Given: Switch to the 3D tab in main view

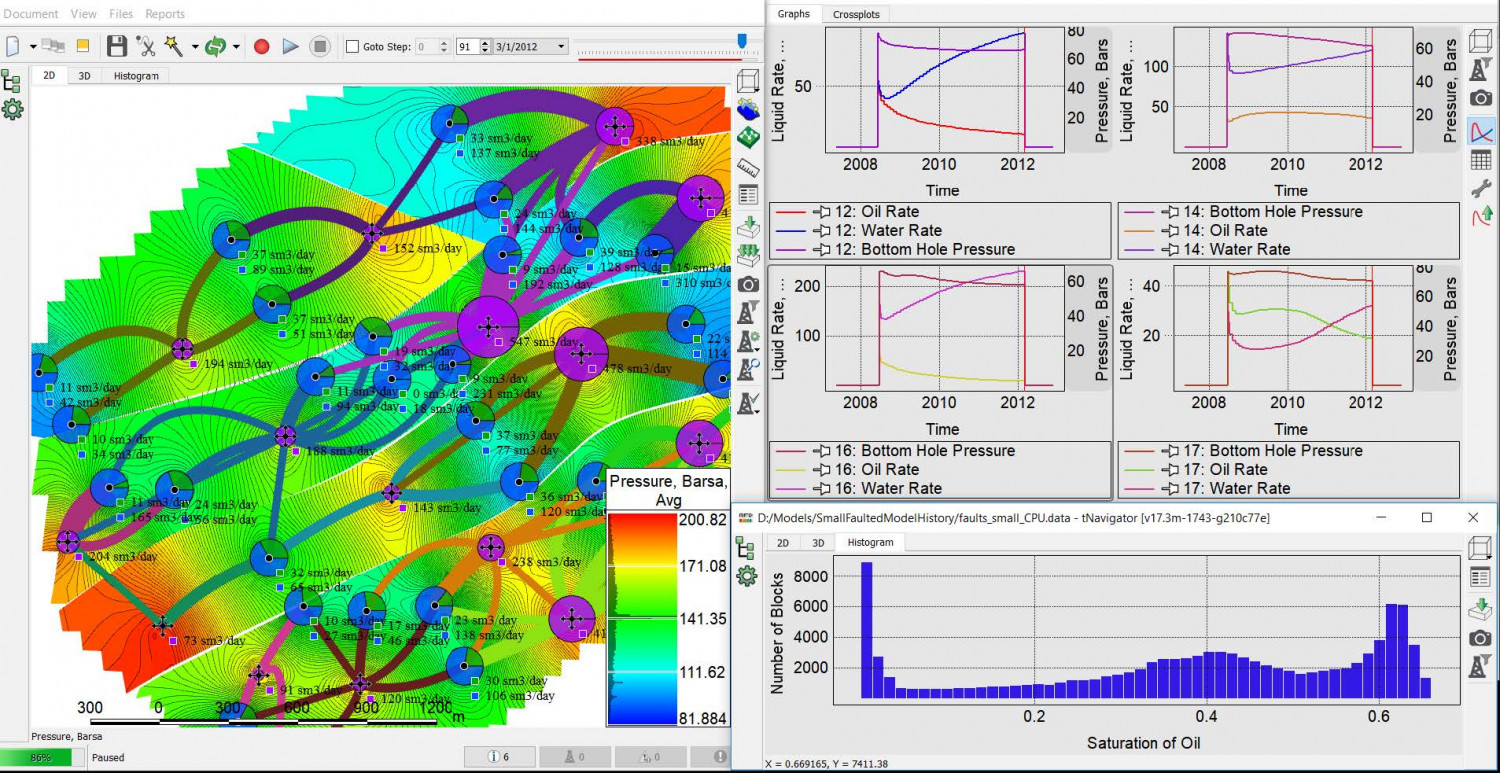Looking at the screenshot, I should pos(85,75).
